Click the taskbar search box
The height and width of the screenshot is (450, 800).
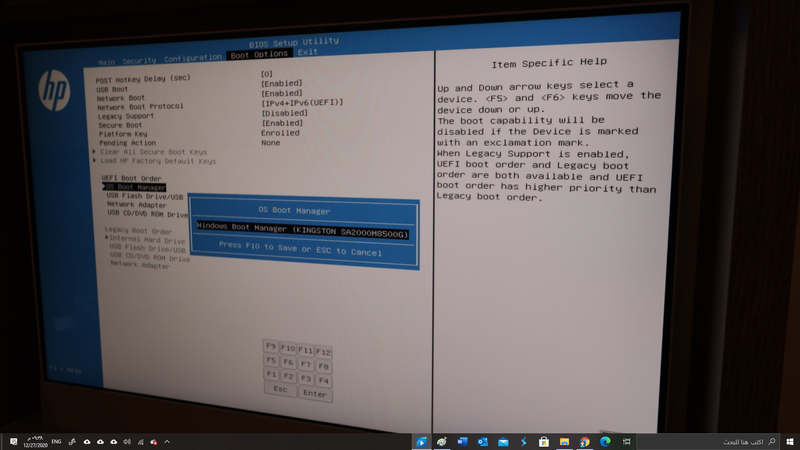pyautogui.click(x=709, y=442)
